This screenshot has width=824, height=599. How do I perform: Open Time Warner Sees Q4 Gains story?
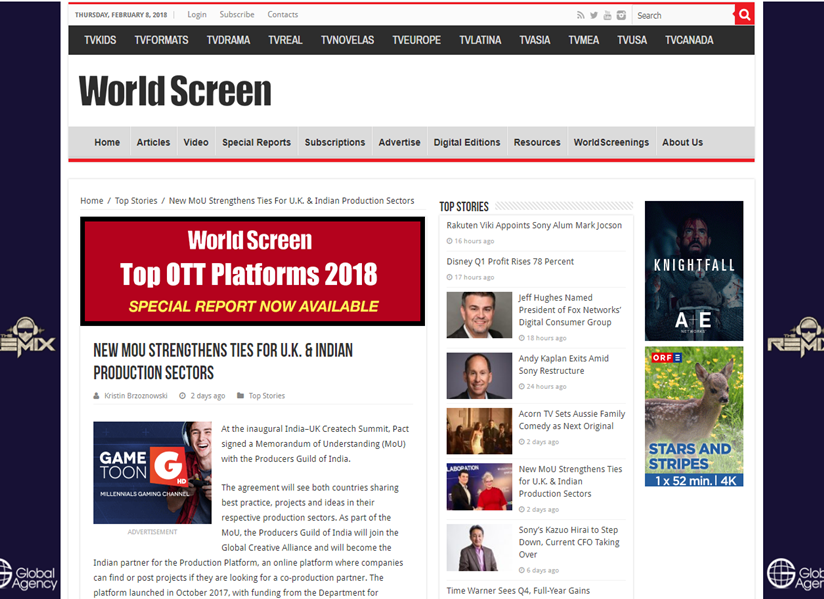518,591
